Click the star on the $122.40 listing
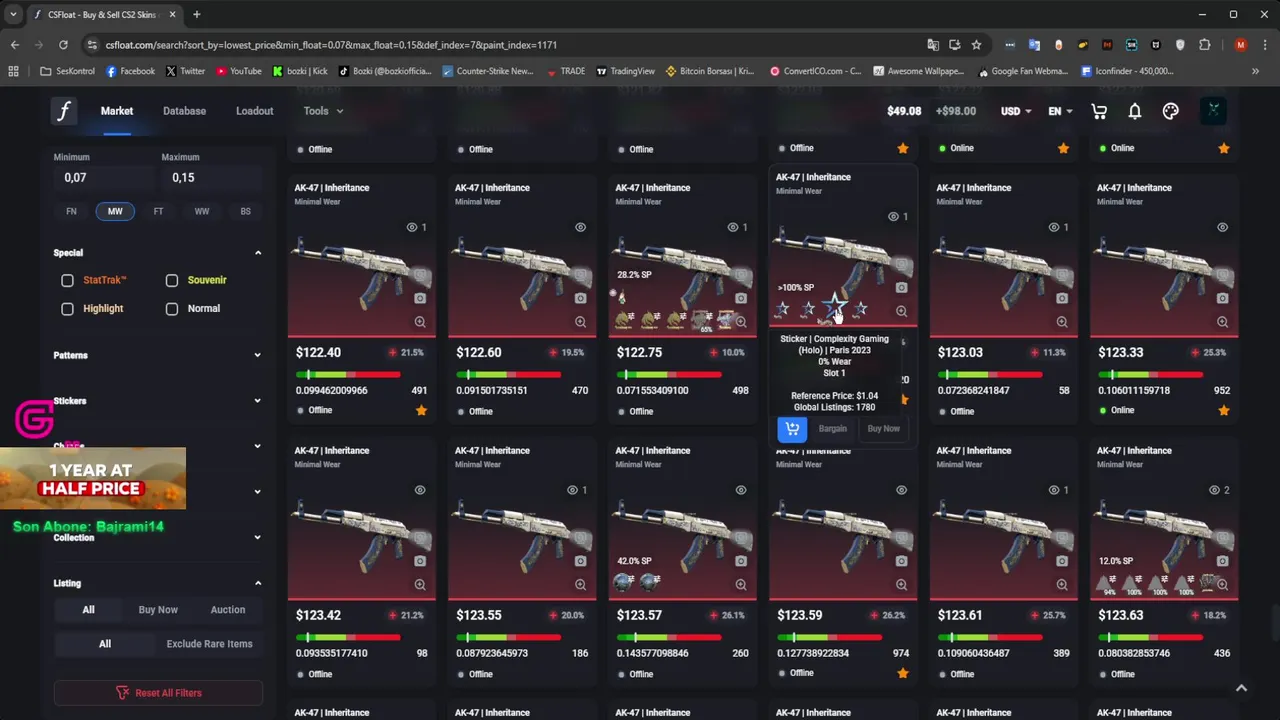The height and width of the screenshot is (720, 1280). pyautogui.click(x=421, y=411)
